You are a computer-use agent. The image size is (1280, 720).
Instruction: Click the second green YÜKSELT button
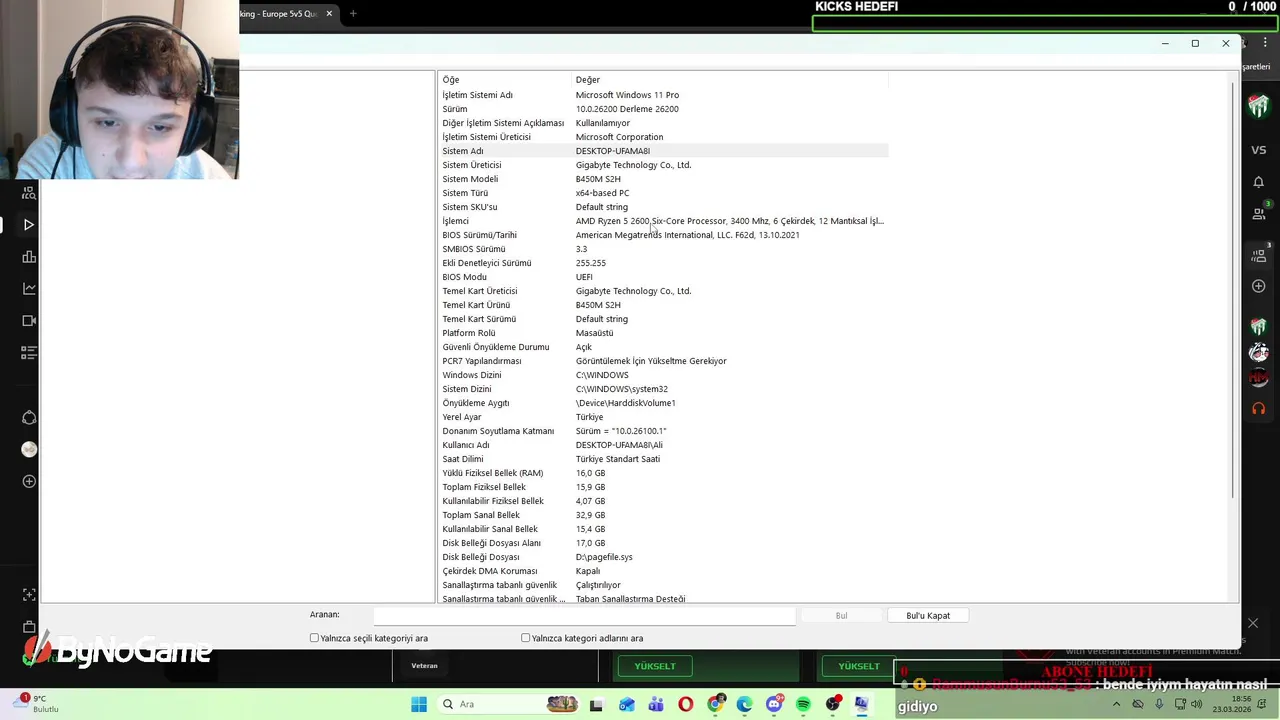859,666
